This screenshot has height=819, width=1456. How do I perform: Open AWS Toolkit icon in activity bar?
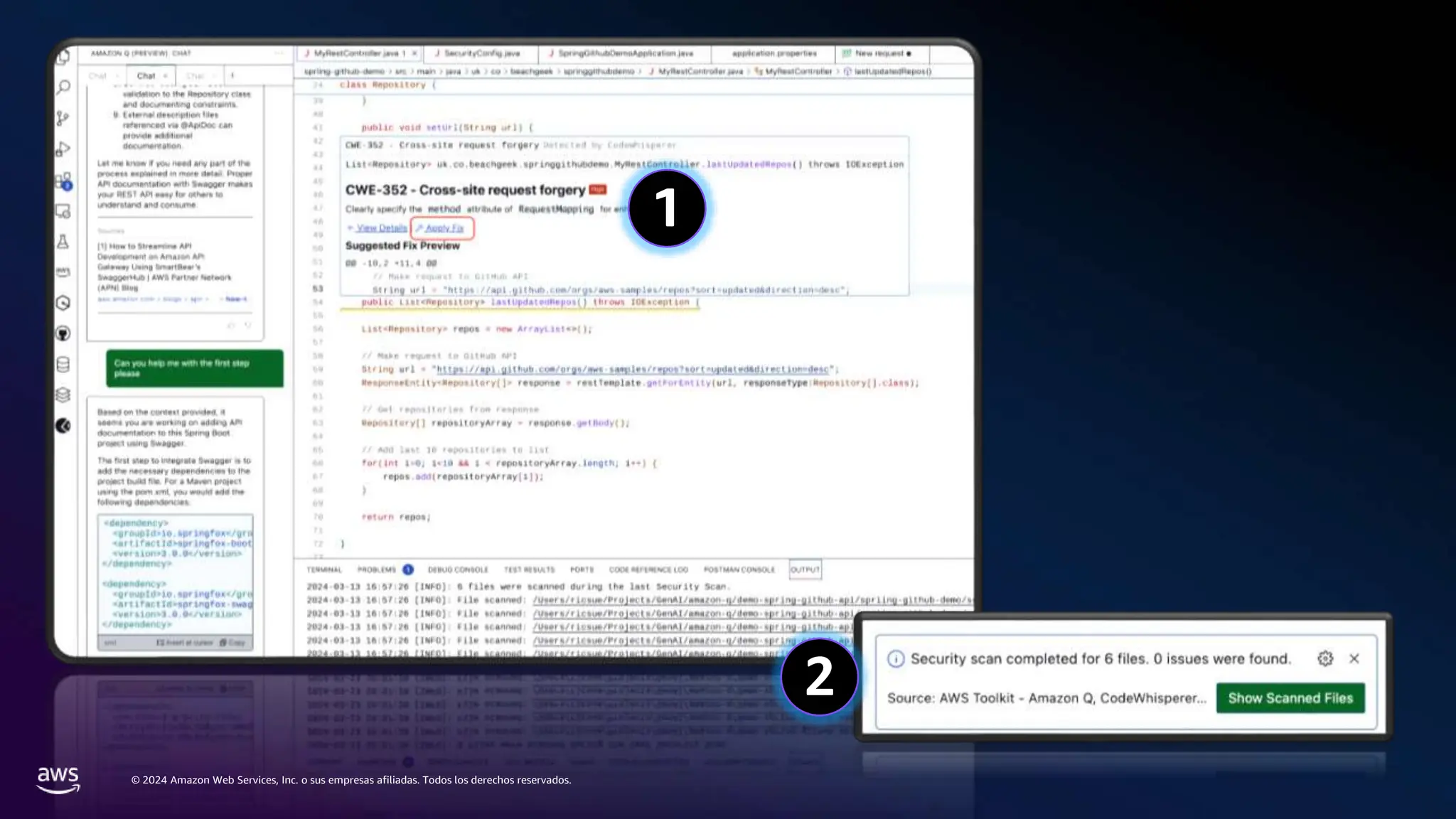pos(63,272)
